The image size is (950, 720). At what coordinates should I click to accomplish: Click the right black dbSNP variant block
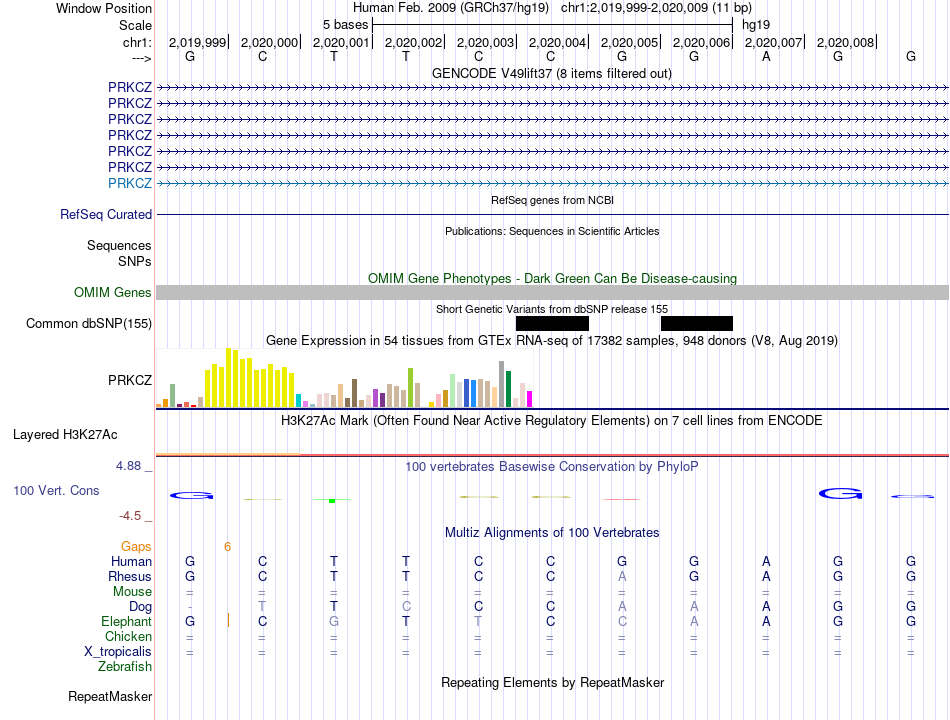697,324
